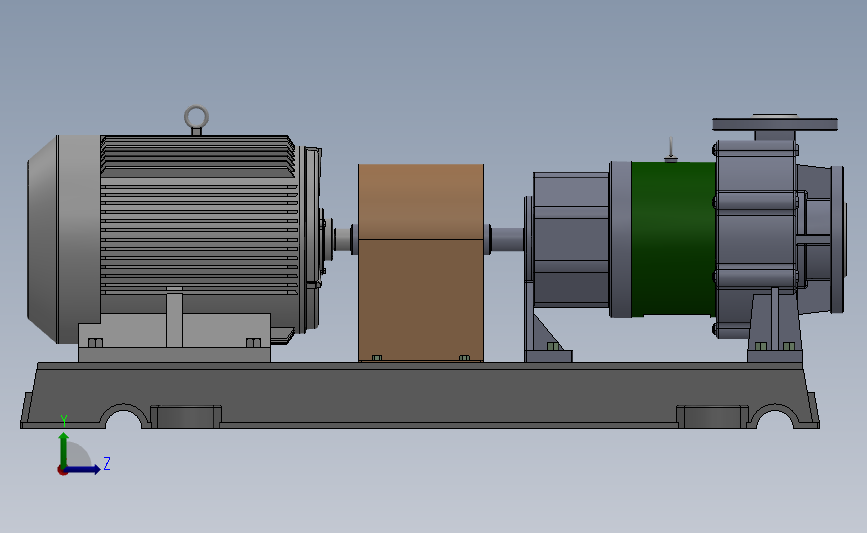Click the shaft between guard and pump
The image size is (867, 533).
506,239
